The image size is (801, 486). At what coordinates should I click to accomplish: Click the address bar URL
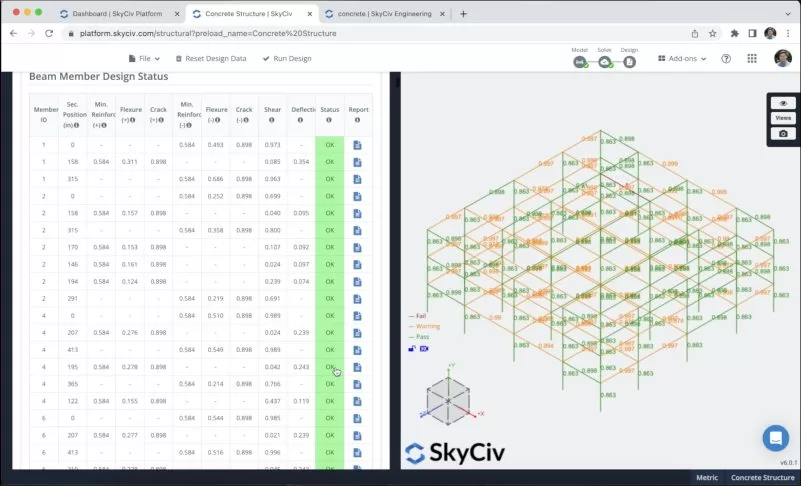(x=208, y=33)
